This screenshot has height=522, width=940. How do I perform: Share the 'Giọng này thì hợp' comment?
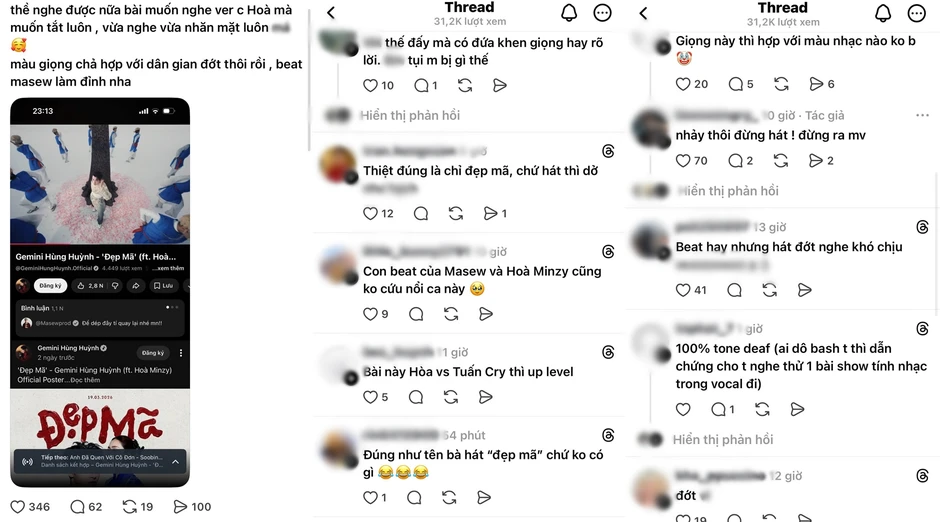click(816, 84)
